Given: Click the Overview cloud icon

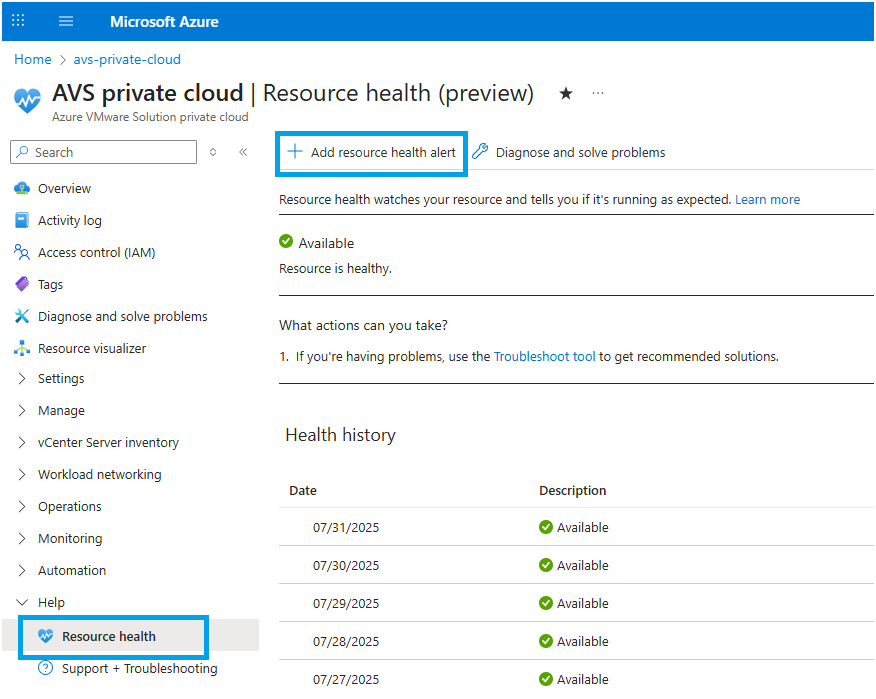Looking at the screenshot, I should [x=22, y=188].
